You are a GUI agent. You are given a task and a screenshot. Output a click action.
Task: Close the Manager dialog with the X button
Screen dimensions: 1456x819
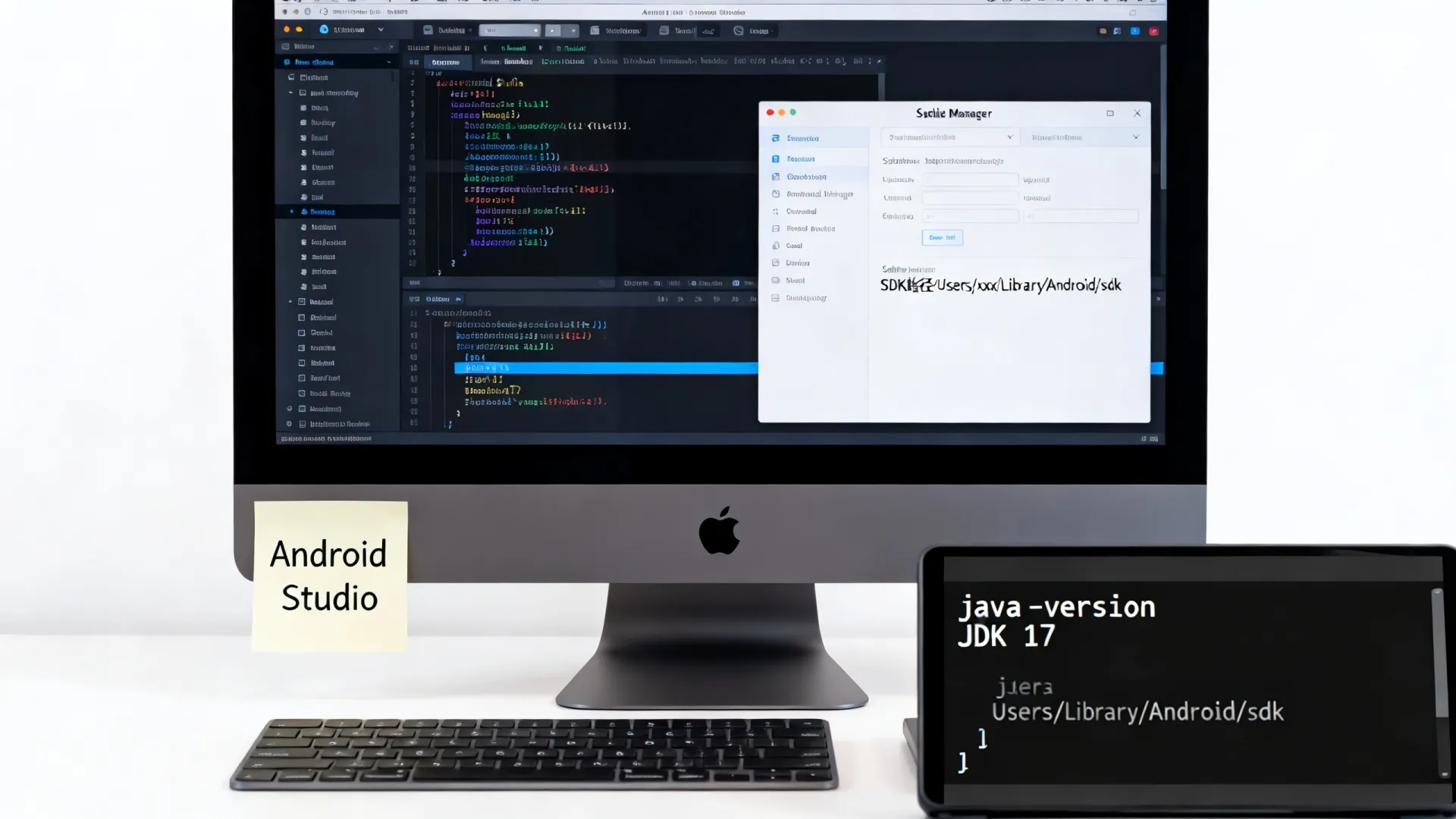tap(1137, 113)
